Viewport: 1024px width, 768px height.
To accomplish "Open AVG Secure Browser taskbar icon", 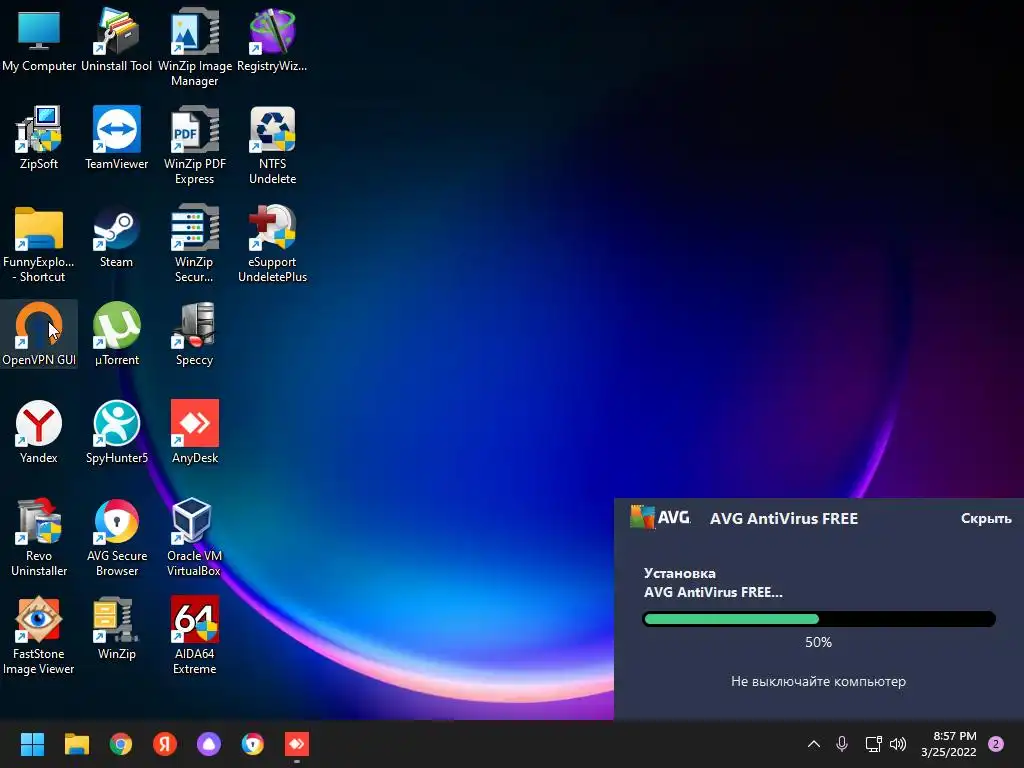I will pyautogui.click(x=253, y=744).
